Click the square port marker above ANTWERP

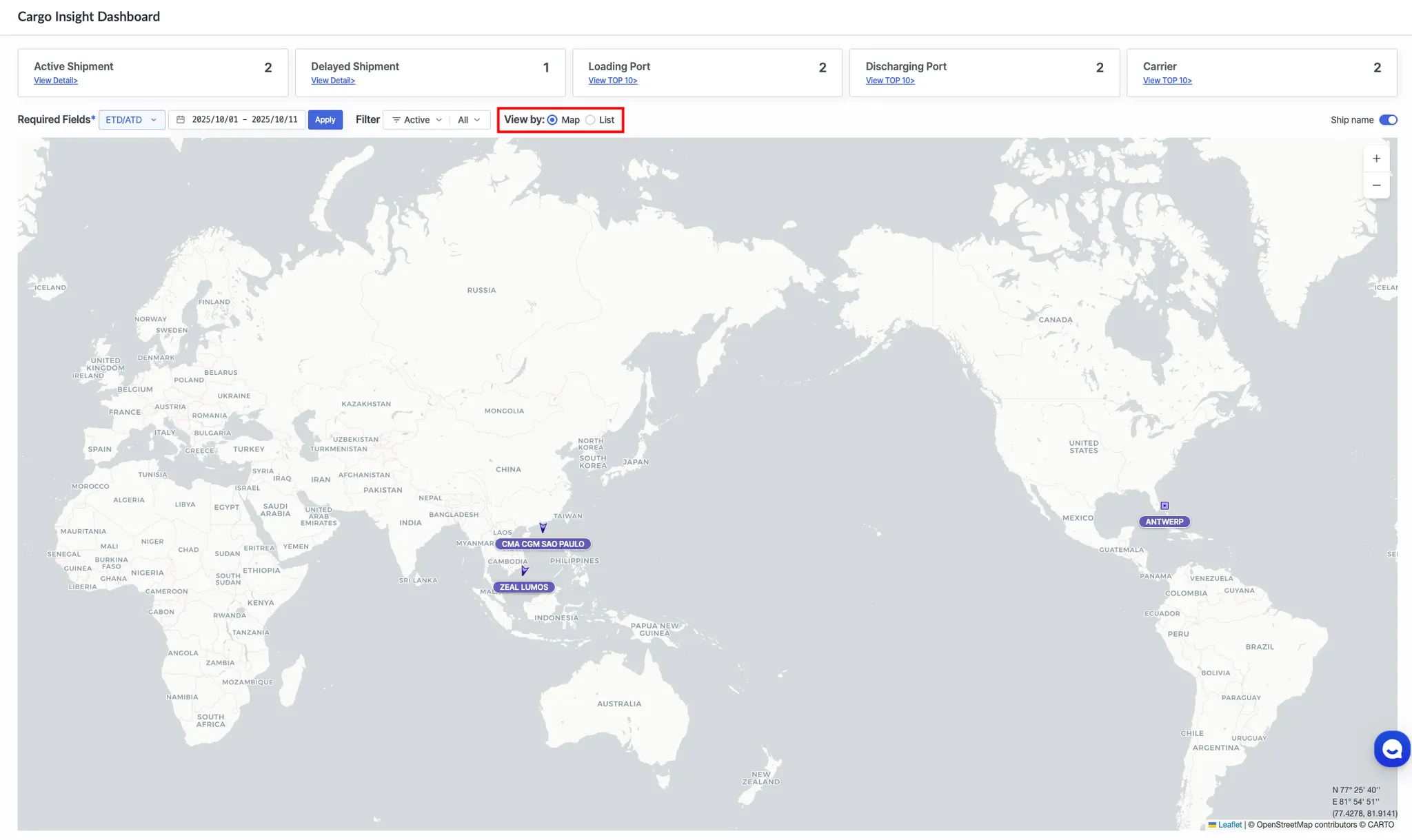point(1164,506)
